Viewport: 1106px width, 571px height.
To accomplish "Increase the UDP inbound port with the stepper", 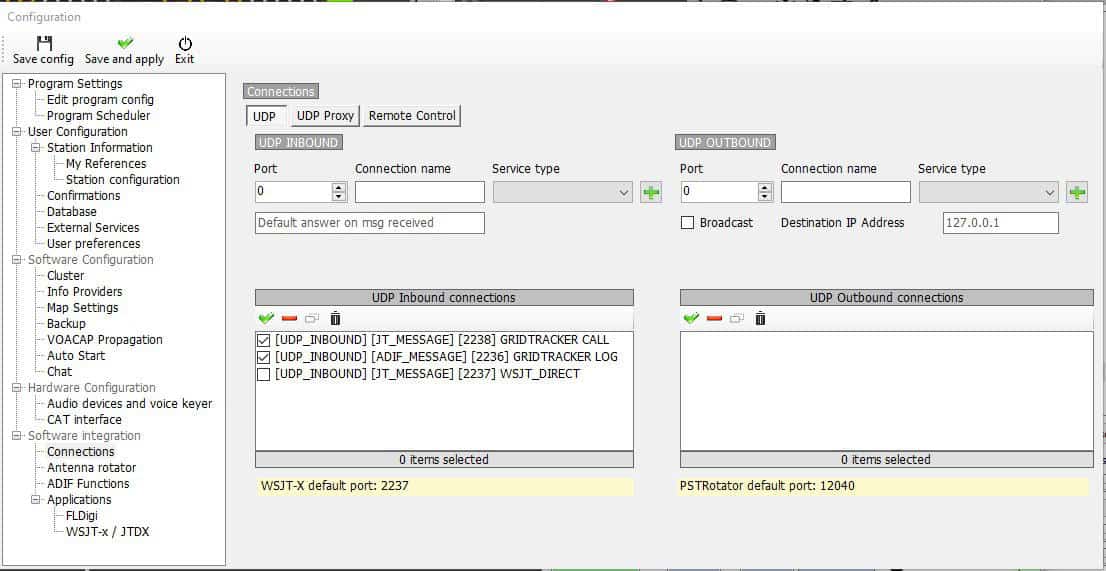I will coord(339,187).
